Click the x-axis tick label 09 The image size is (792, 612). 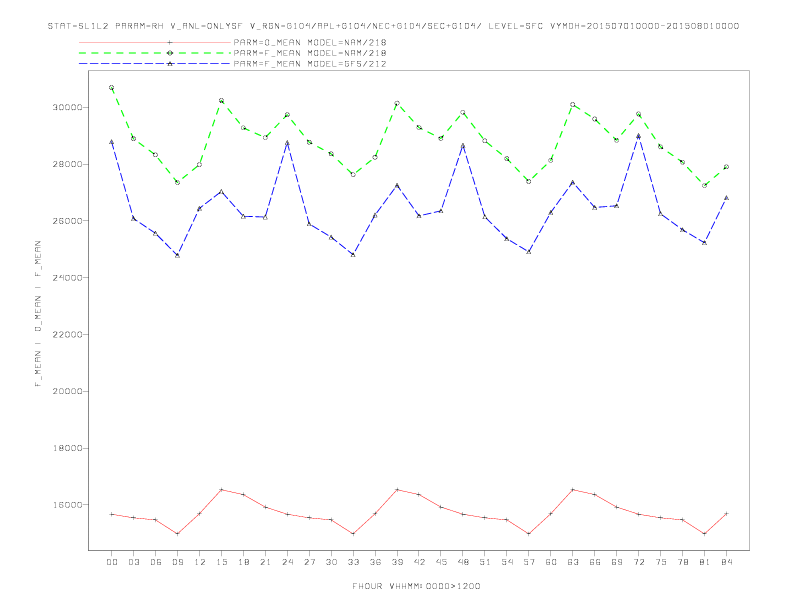pyautogui.click(x=178, y=562)
